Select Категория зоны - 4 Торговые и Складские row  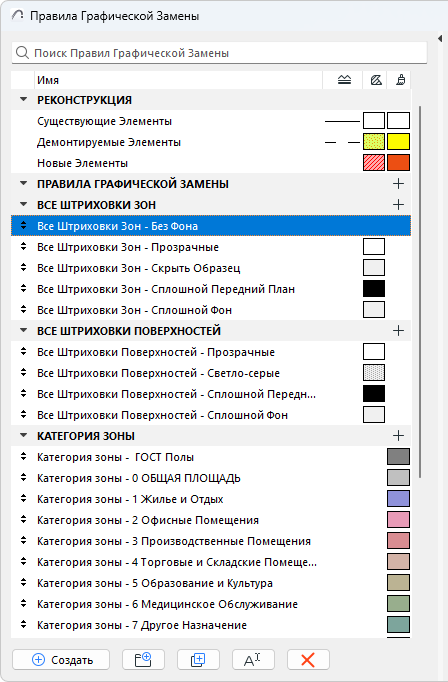[211, 562]
